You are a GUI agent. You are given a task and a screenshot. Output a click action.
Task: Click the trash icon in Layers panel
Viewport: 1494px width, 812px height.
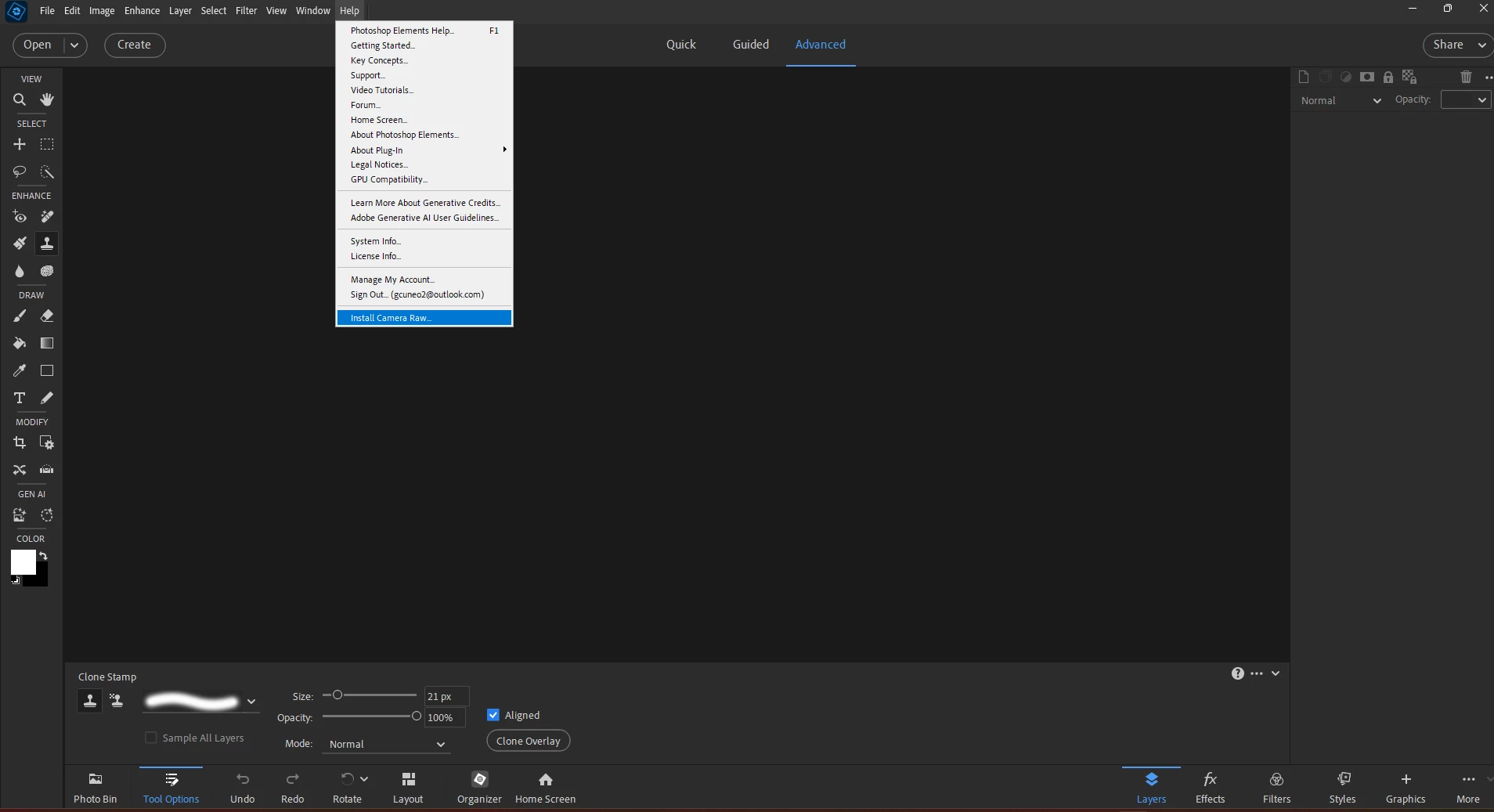(x=1466, y=77)
